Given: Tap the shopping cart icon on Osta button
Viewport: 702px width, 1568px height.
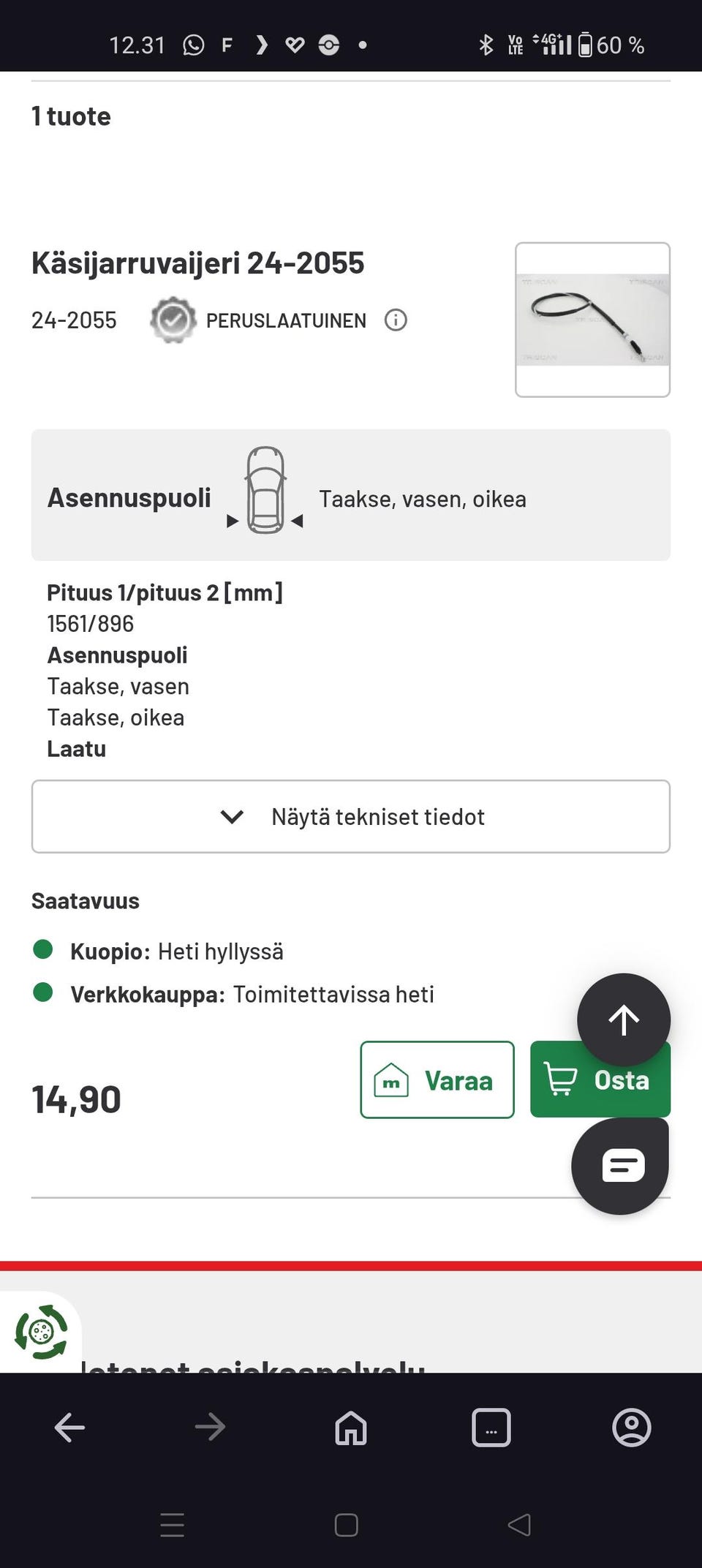Looking at the screenshot, I should pos(560,1079).
